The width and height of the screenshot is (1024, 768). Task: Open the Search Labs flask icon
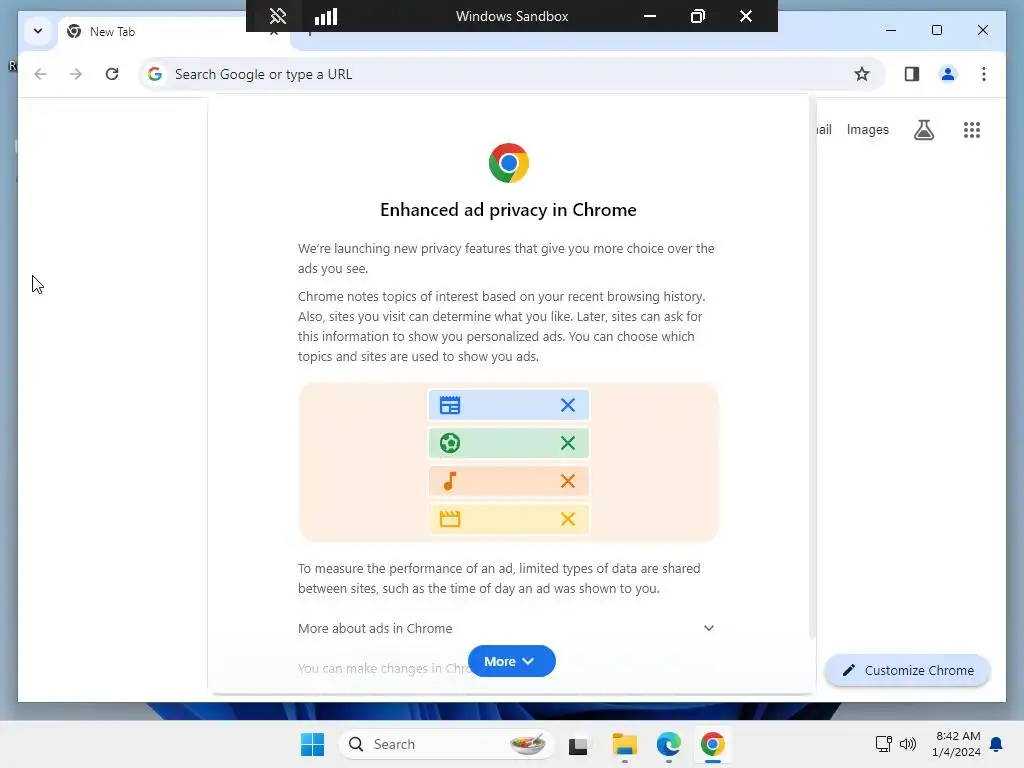(x=923, y=130)
